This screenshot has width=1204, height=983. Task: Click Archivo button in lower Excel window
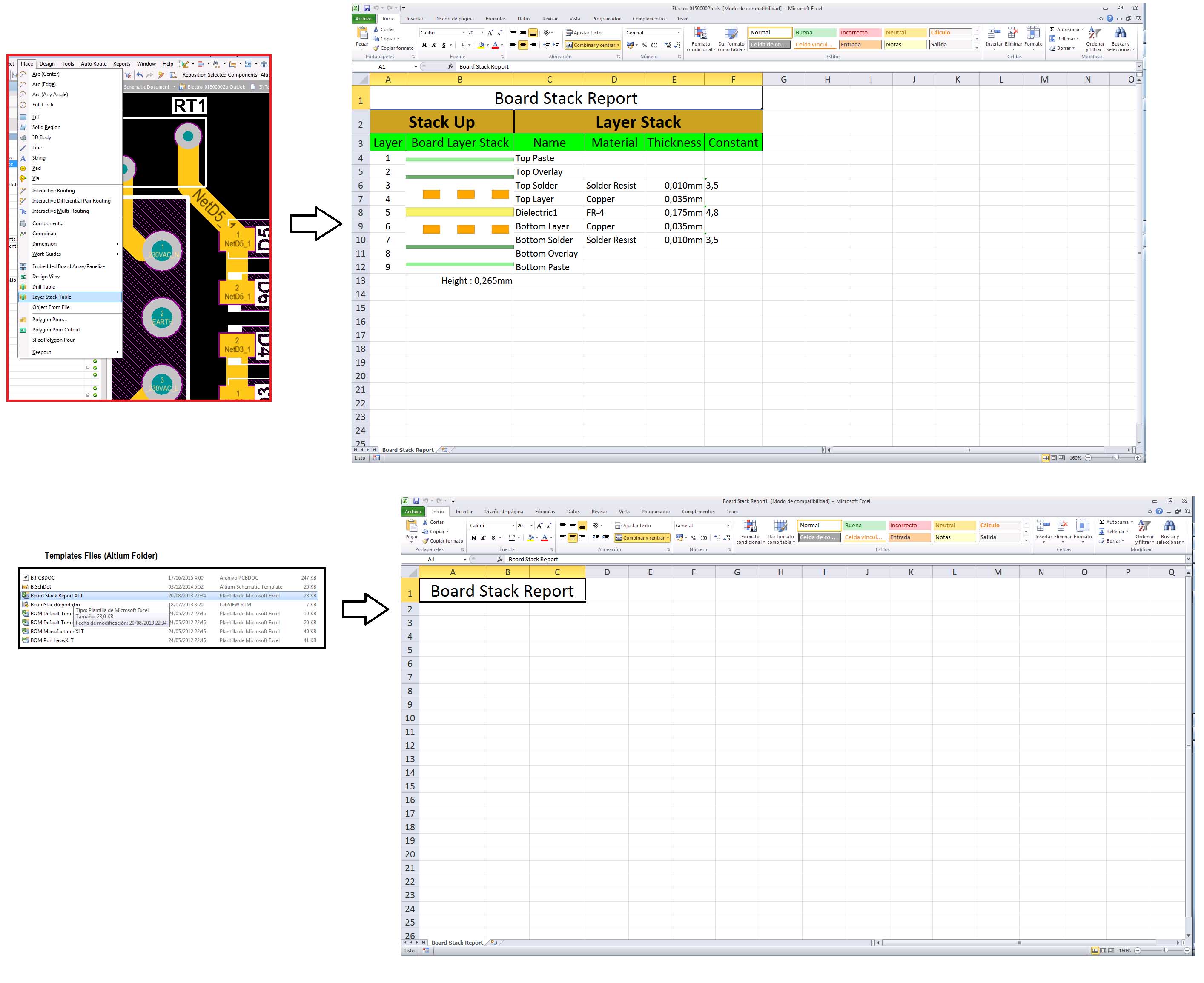pyautogui.click(x=413, y=512)
